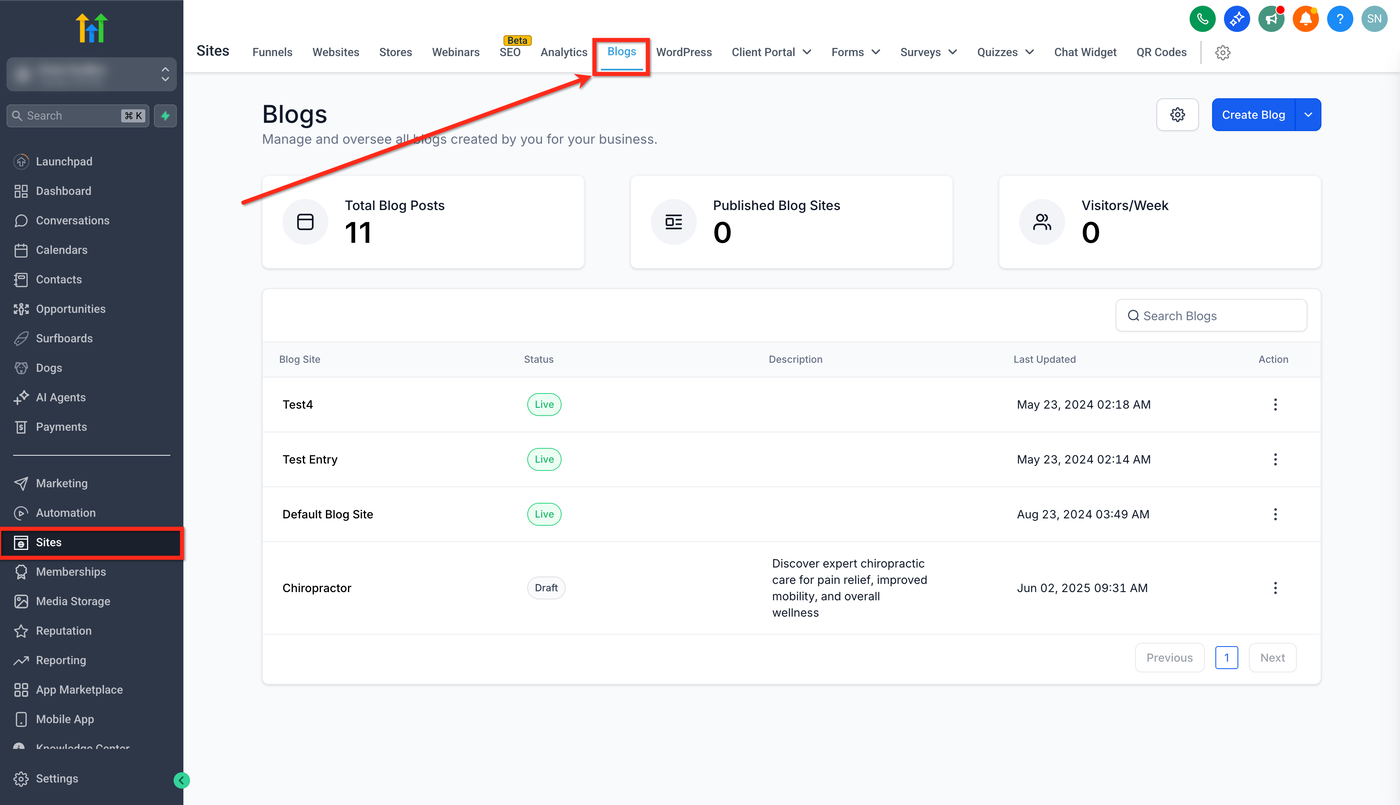Expand the Create Blog dropdown arrow
Screen dimensions: 1400x805
[x=1308, y=115]
